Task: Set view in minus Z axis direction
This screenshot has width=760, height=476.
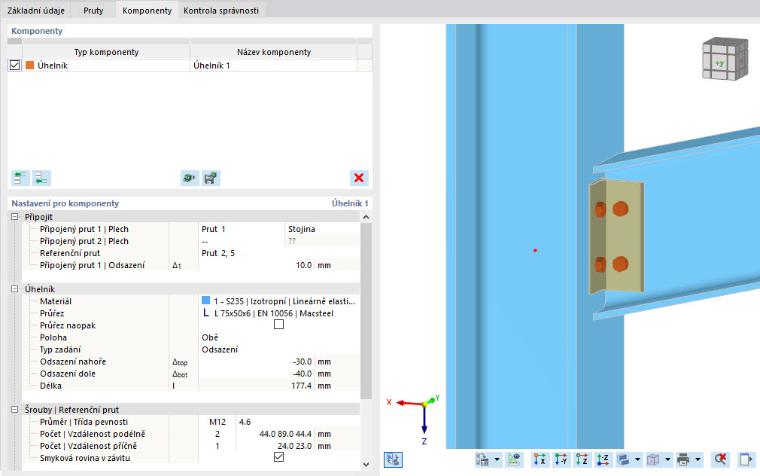Action: click(x=603, y=460)
